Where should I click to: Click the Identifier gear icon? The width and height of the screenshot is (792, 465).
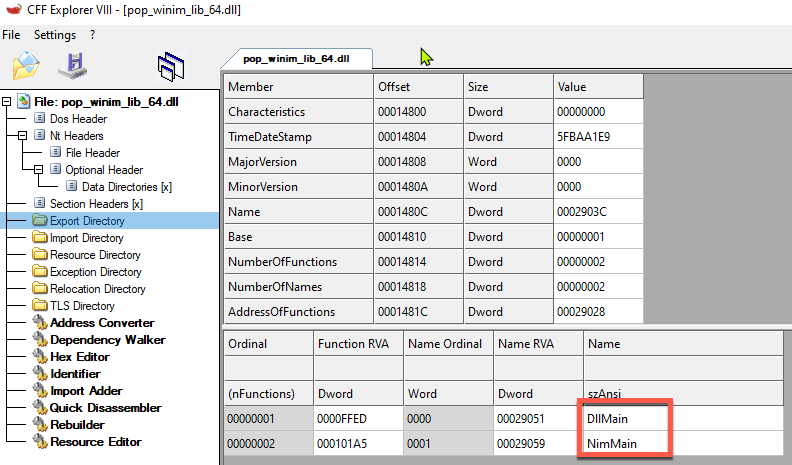click(40, 374)
